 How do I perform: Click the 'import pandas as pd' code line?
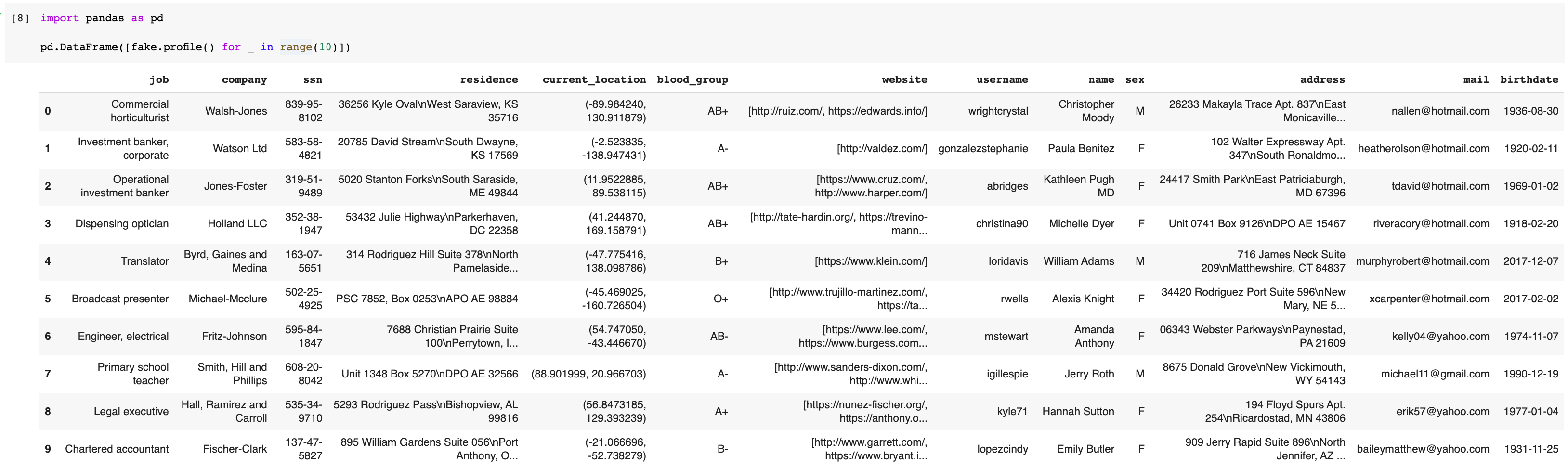pos(102,18)
